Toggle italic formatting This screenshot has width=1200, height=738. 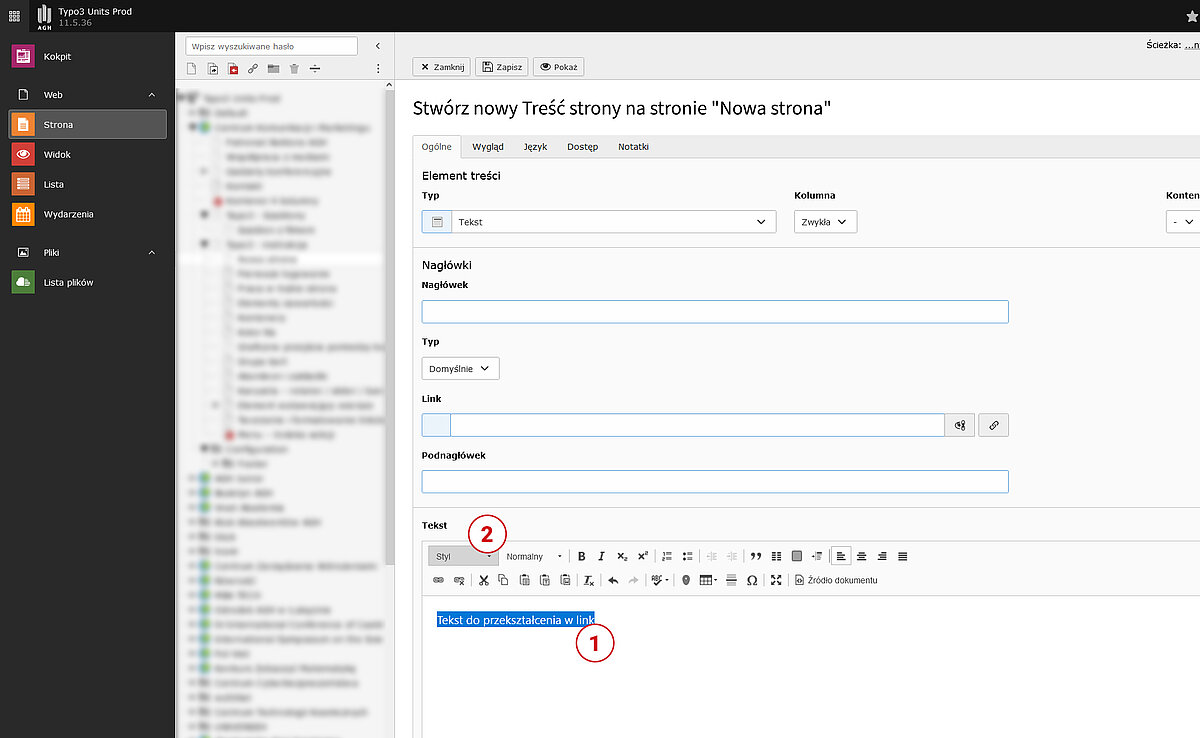click(601, 556)
